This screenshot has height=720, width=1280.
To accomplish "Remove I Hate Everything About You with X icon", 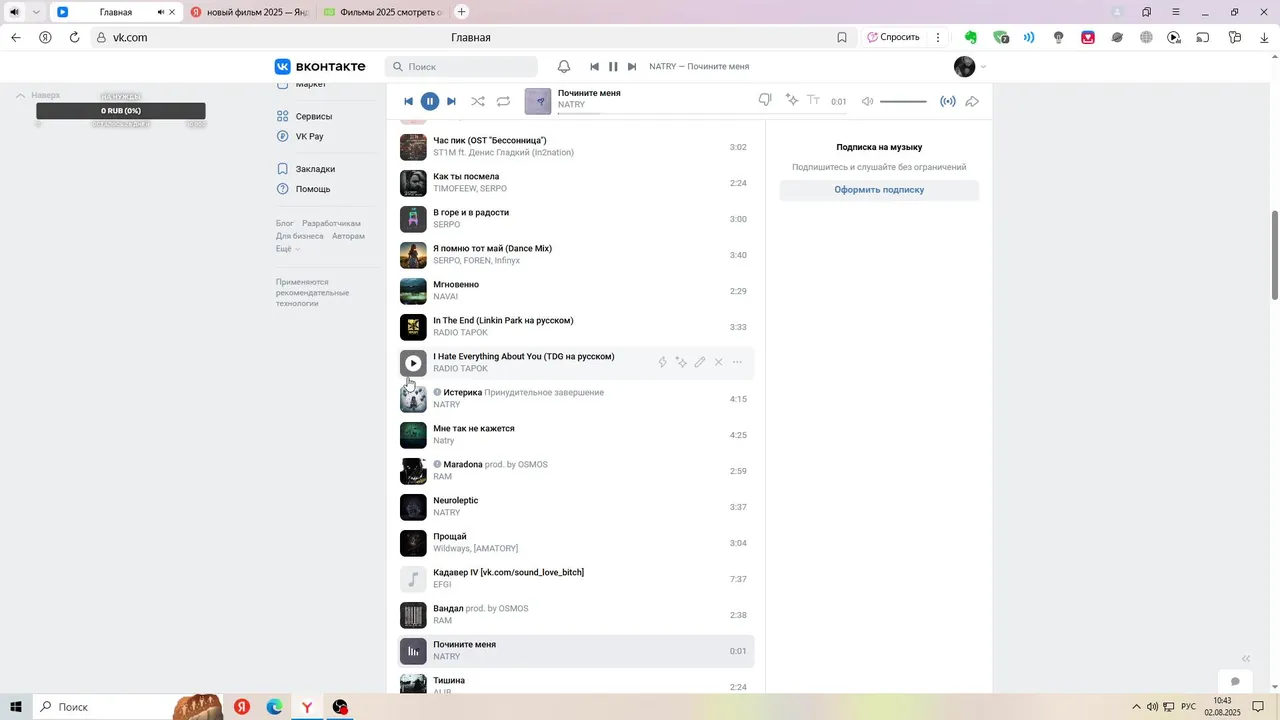I will point(718,362).
